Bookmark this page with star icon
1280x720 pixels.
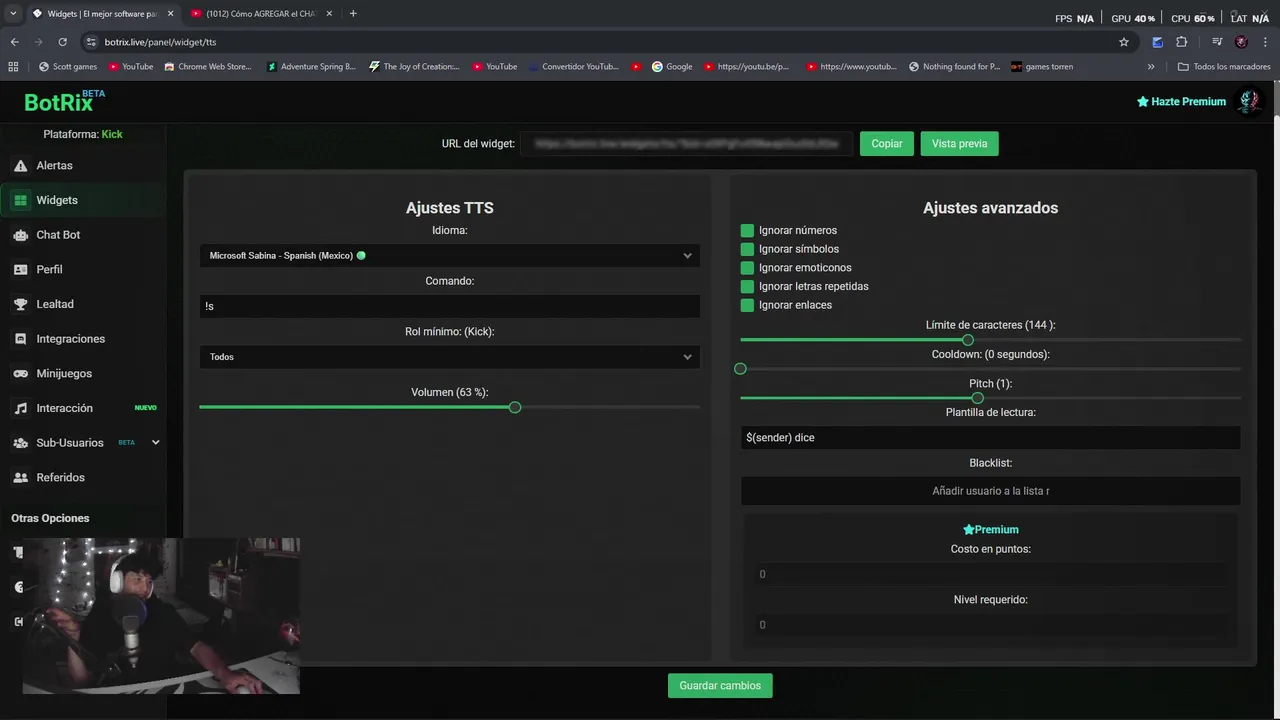click(x=1124, y=42)
